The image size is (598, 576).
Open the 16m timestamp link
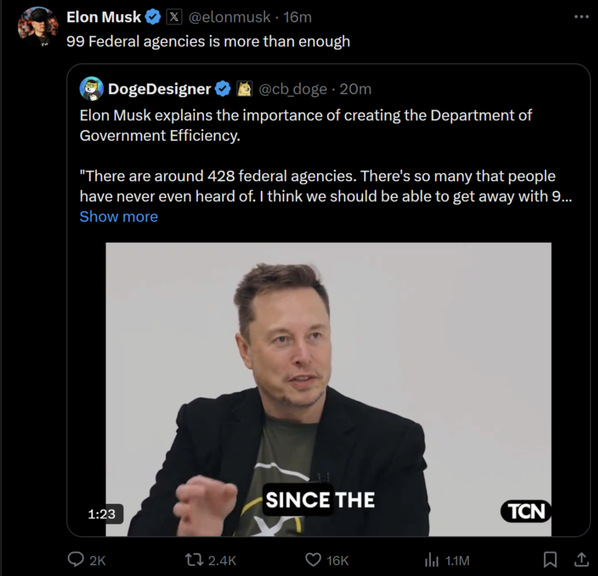pos(297,17)
